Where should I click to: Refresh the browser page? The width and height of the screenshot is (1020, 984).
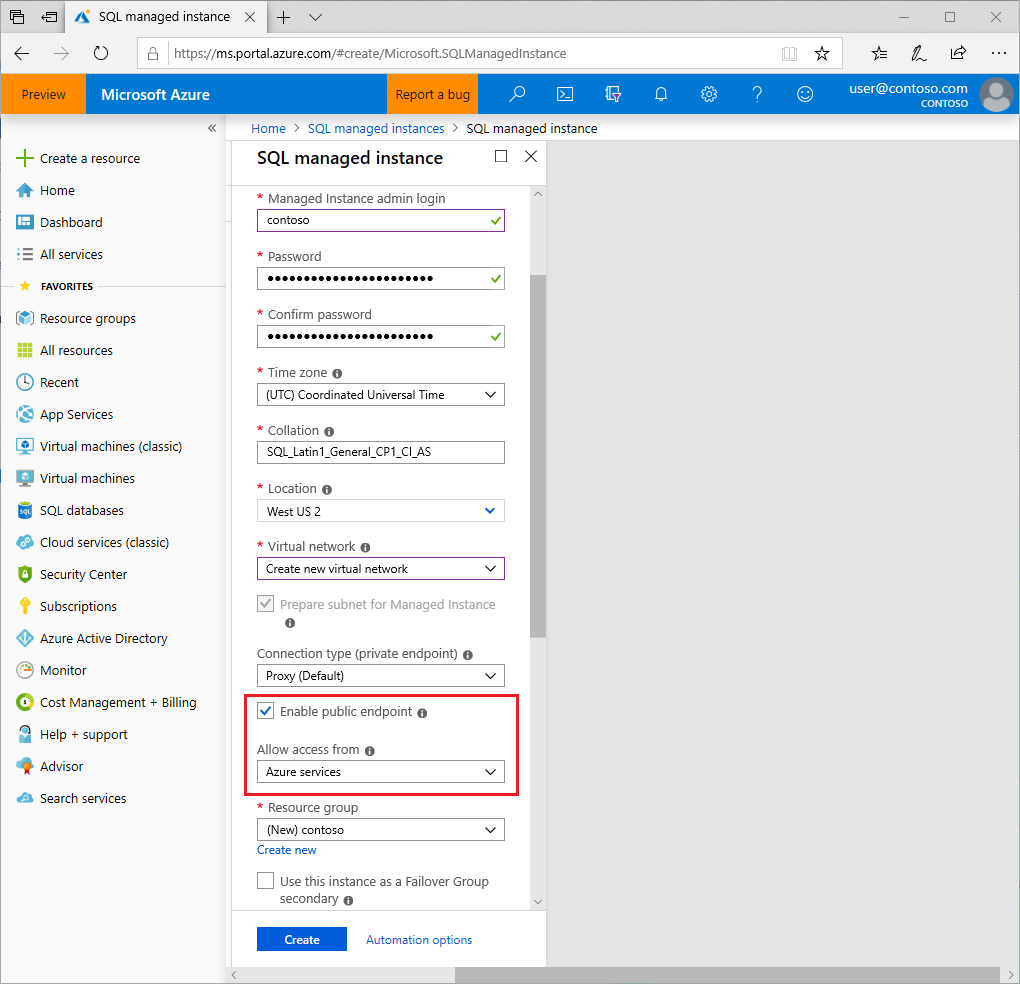point(101,53)
